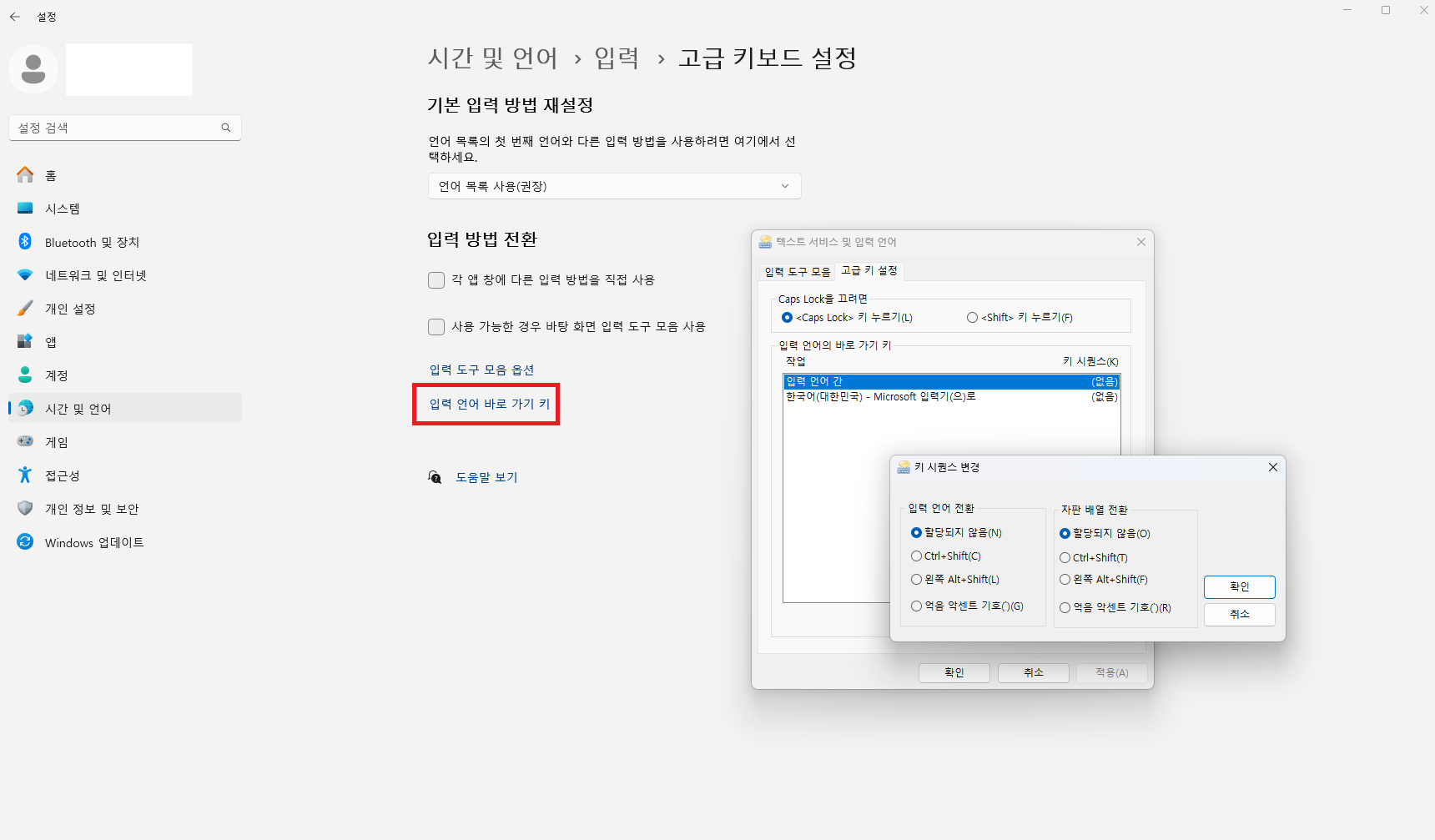Viewport: 1435px width, 840px height.
Task: Click 확인 in 텍스트 서비스 dialog bottom
Action: point(954,673)
